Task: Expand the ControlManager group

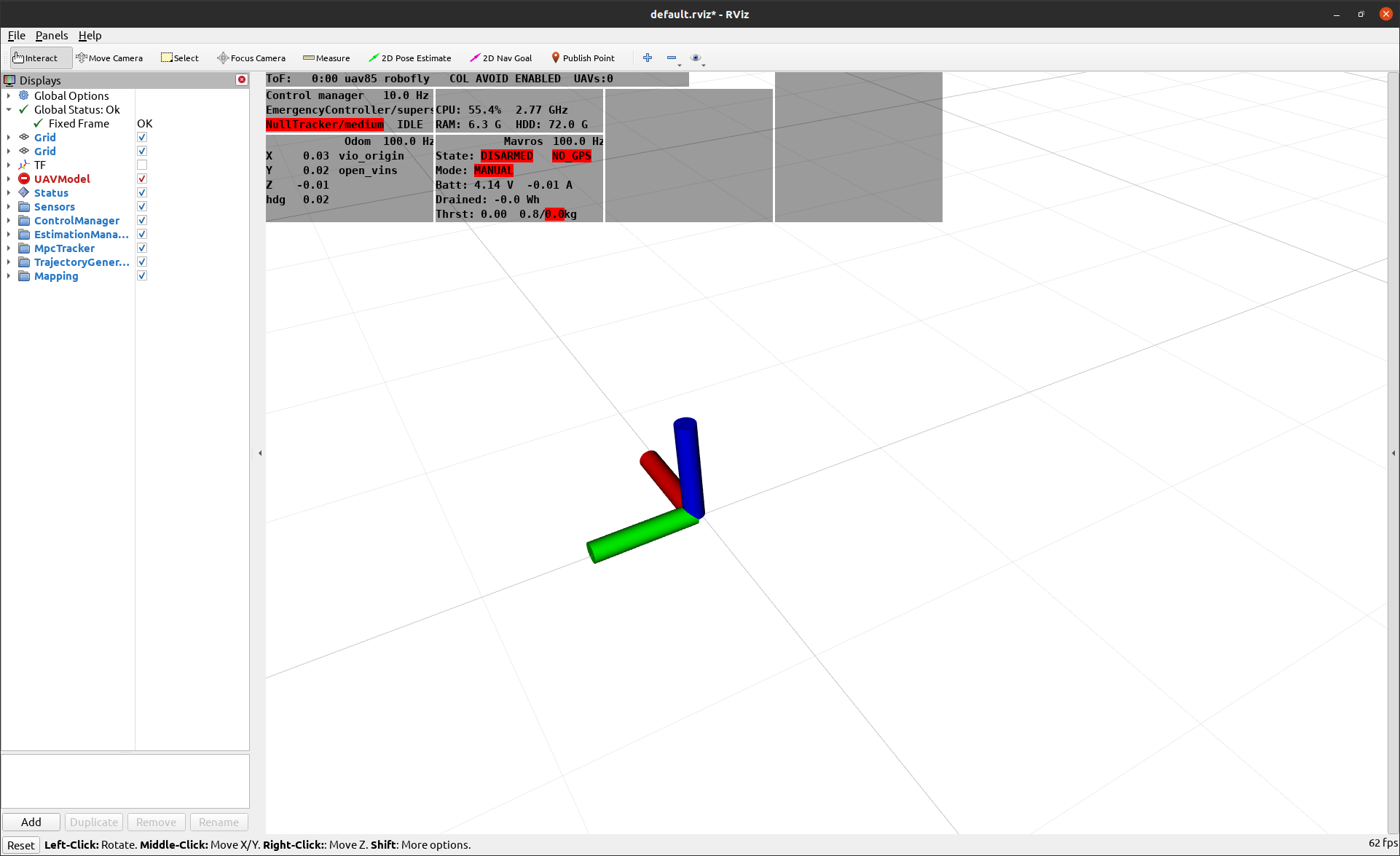Action: tap(9, 220)
